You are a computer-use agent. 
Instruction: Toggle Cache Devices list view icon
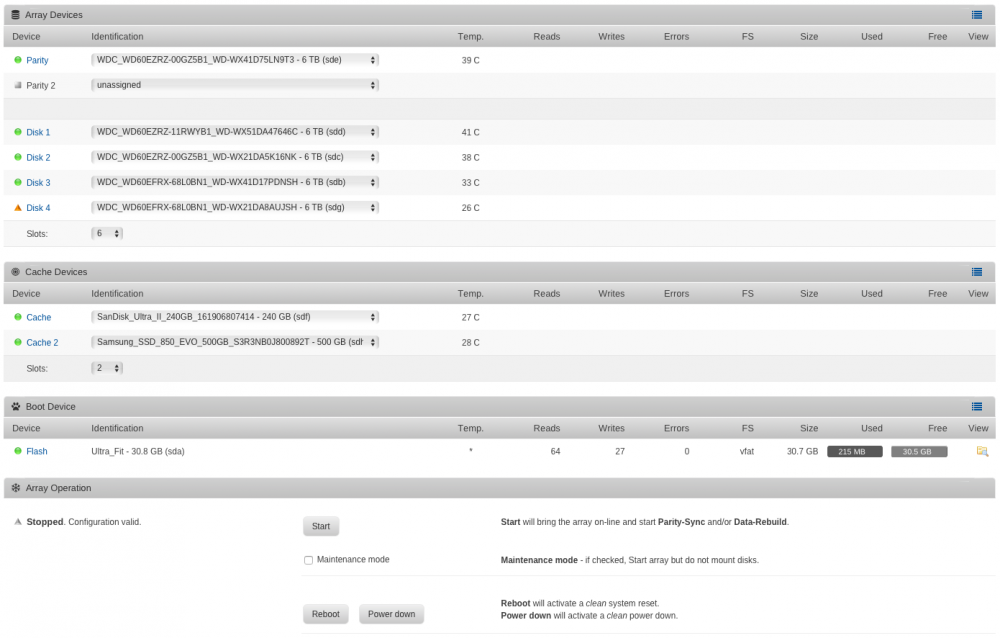coord(976,272)
